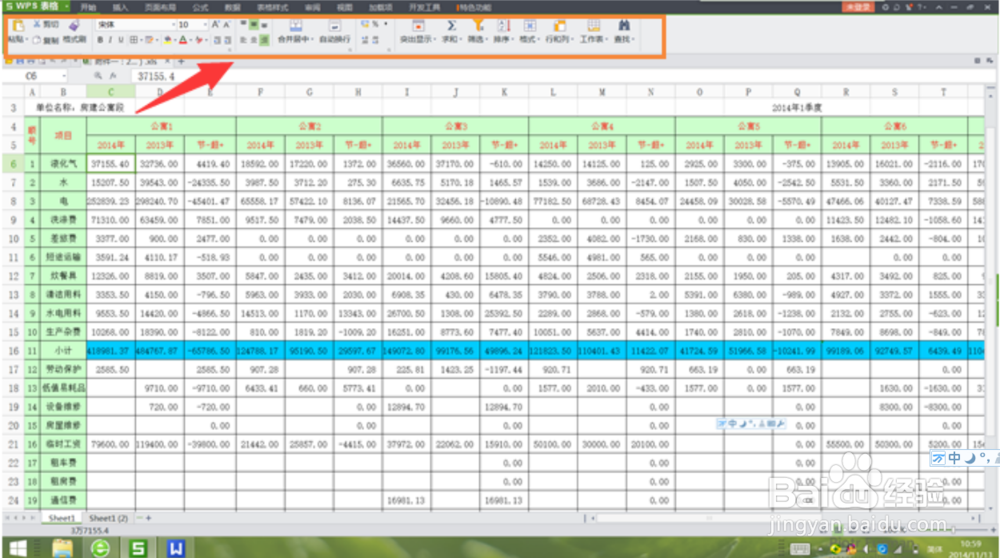1000x558 pixels.
Task: Open the WPS 表格 application menu arrow
Action: [66, 6]
